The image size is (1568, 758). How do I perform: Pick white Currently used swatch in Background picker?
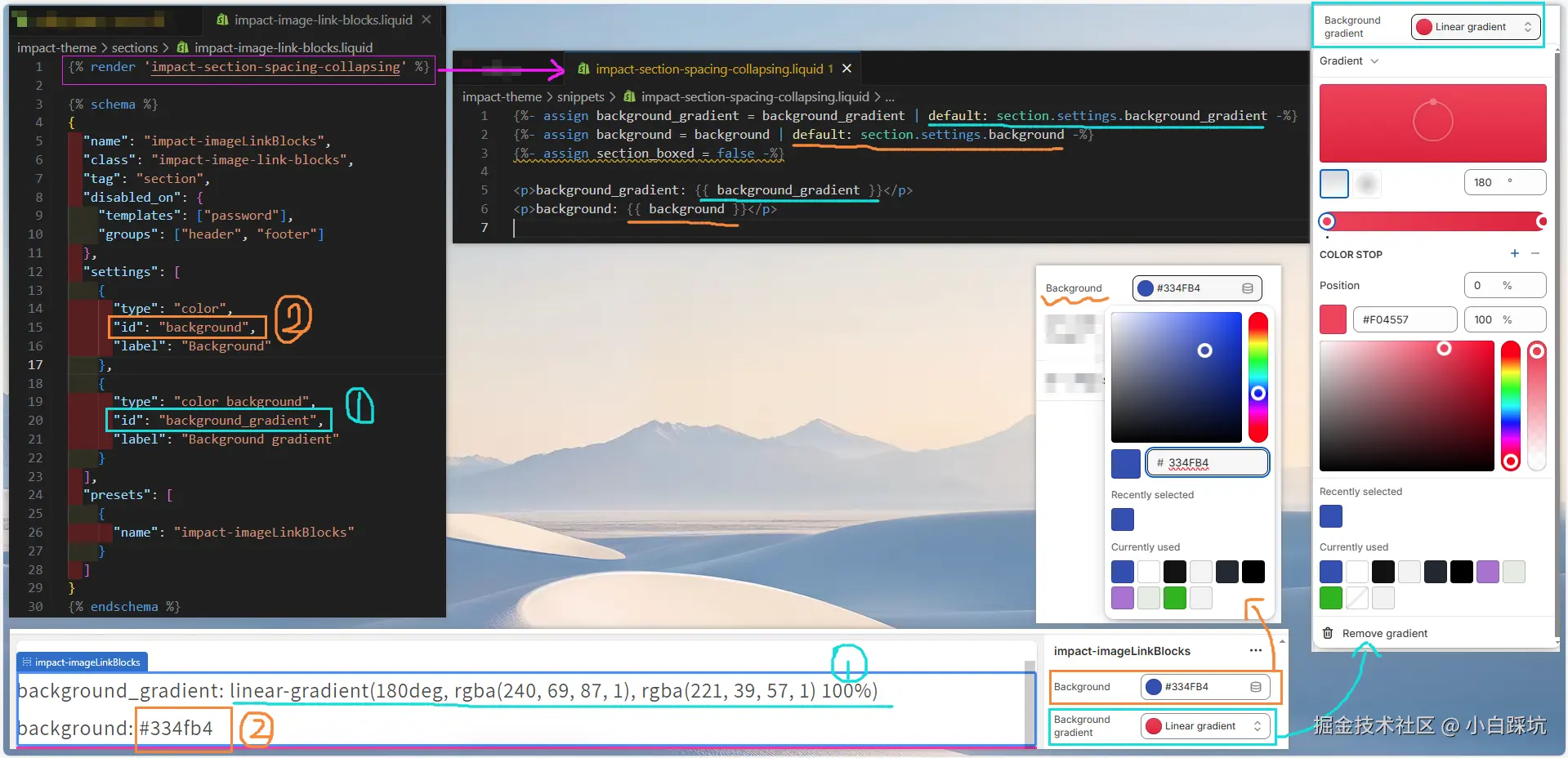click(1149, 572)
